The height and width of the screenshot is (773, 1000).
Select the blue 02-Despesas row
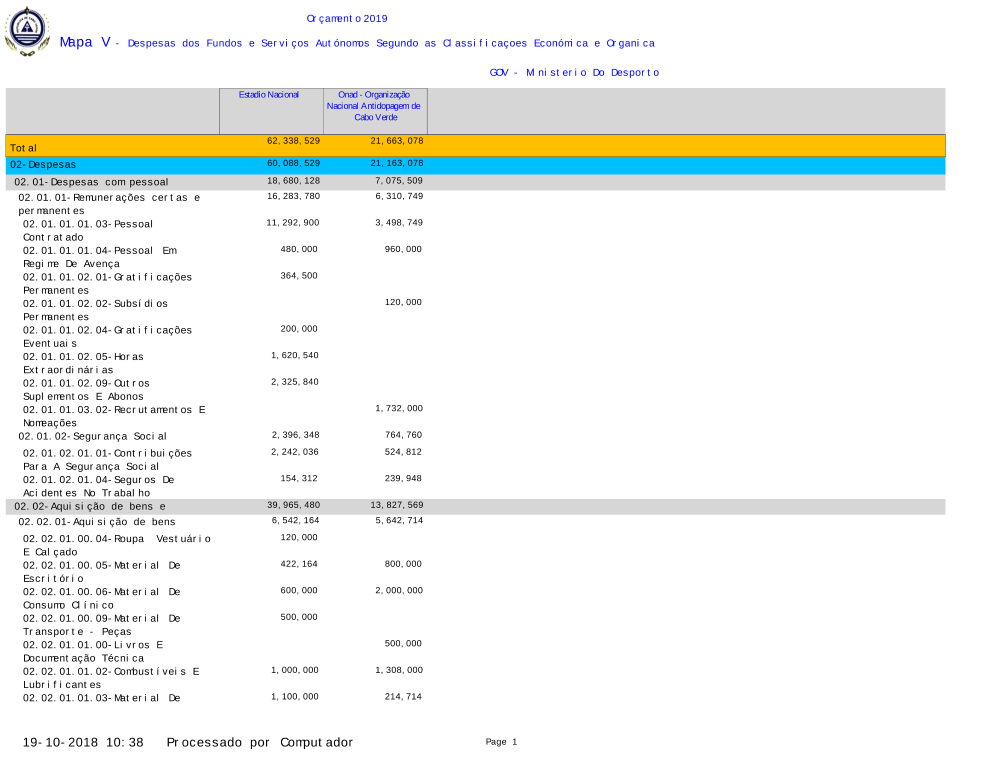pyautogui.click(x=475, y=165)
